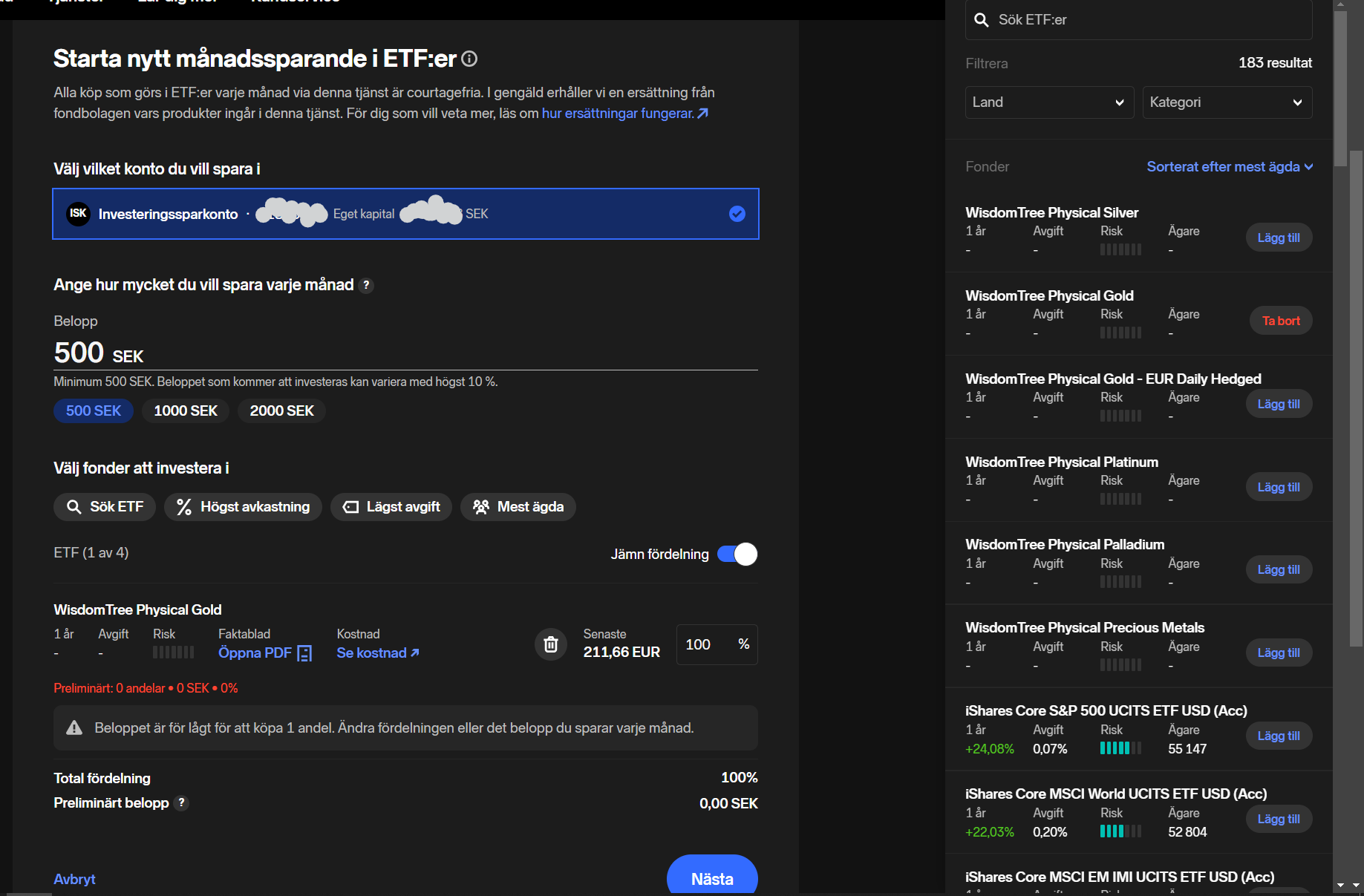Open the Land filter dropdown
Screen dimensions: 1364x896
tap(1048, 102)
